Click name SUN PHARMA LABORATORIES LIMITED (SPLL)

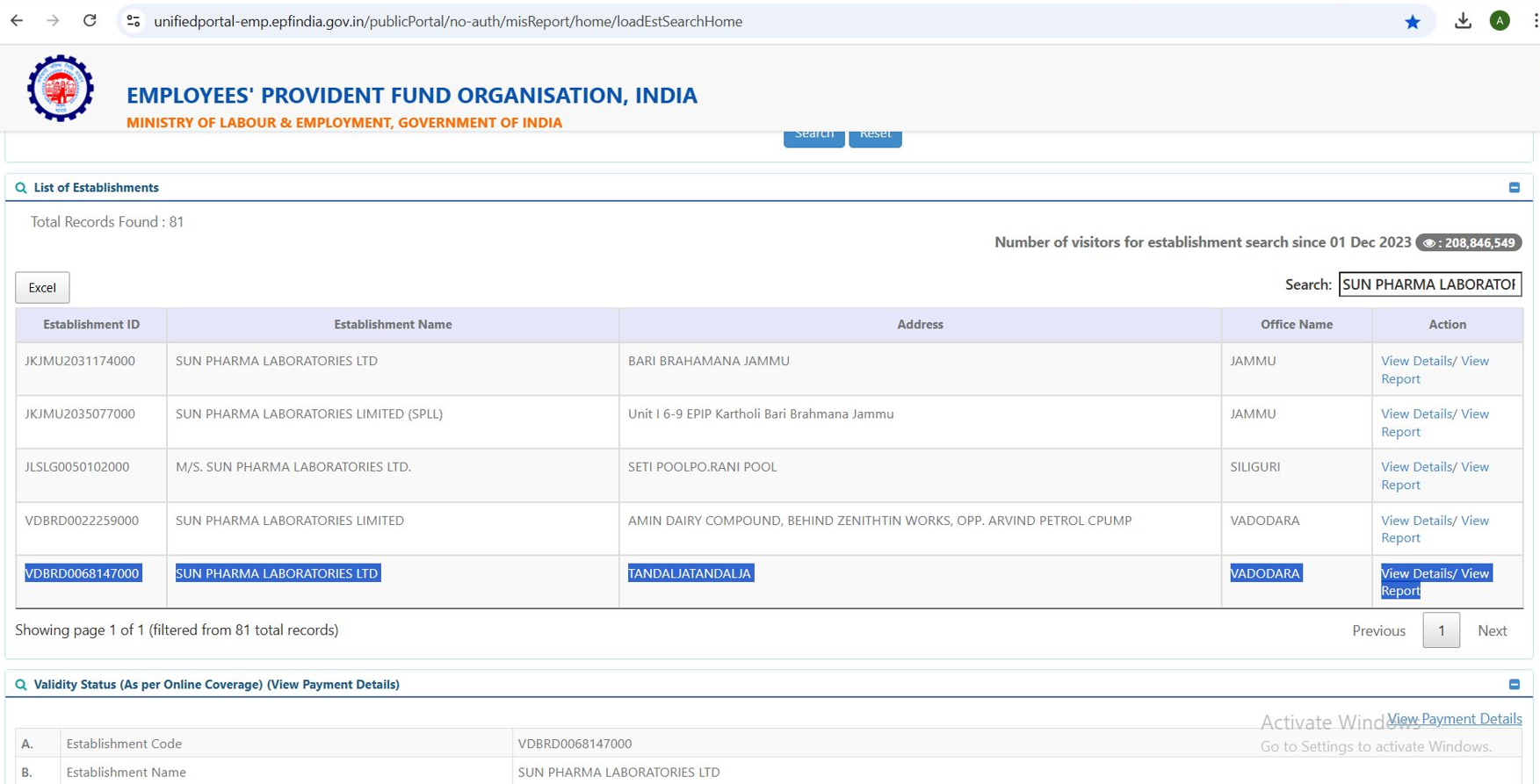tap(309, 414)
